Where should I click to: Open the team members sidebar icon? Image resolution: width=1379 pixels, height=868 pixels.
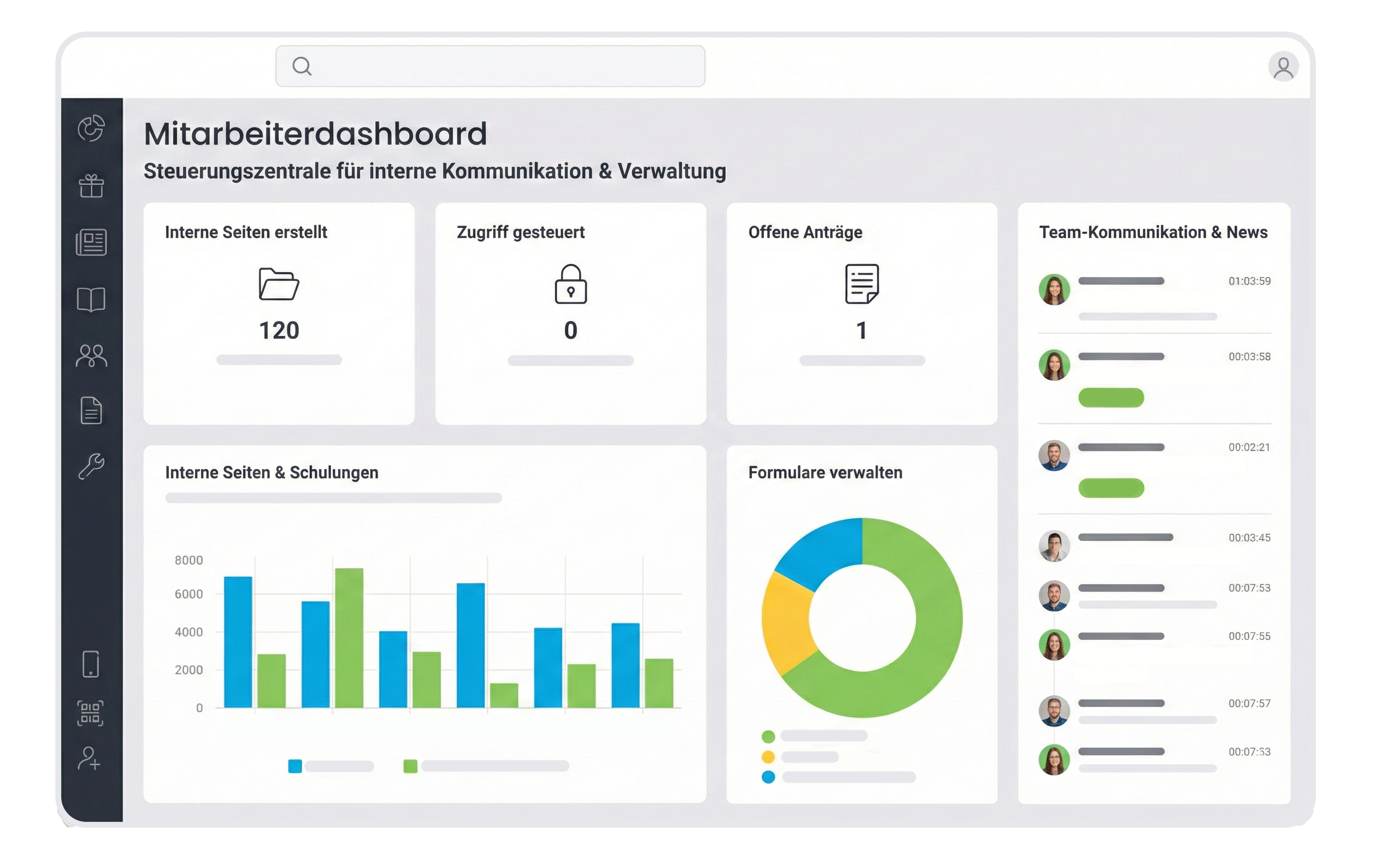pyautogui.click(x=91, y=356)
